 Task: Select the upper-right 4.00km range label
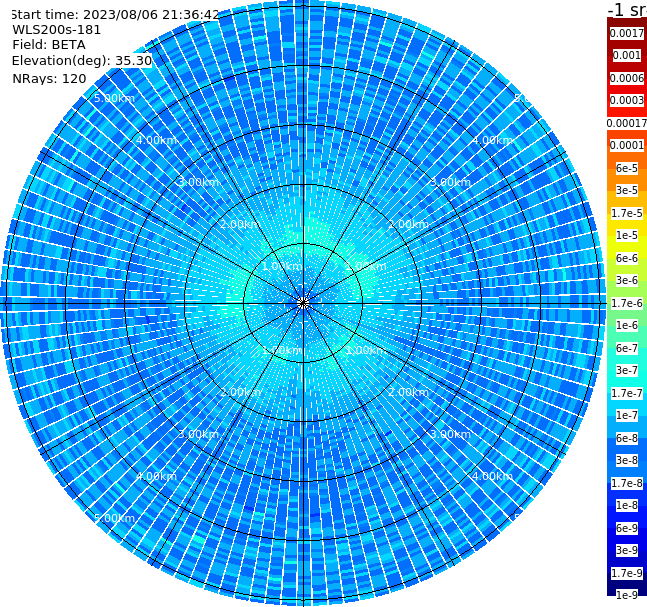tap(492, 140)
